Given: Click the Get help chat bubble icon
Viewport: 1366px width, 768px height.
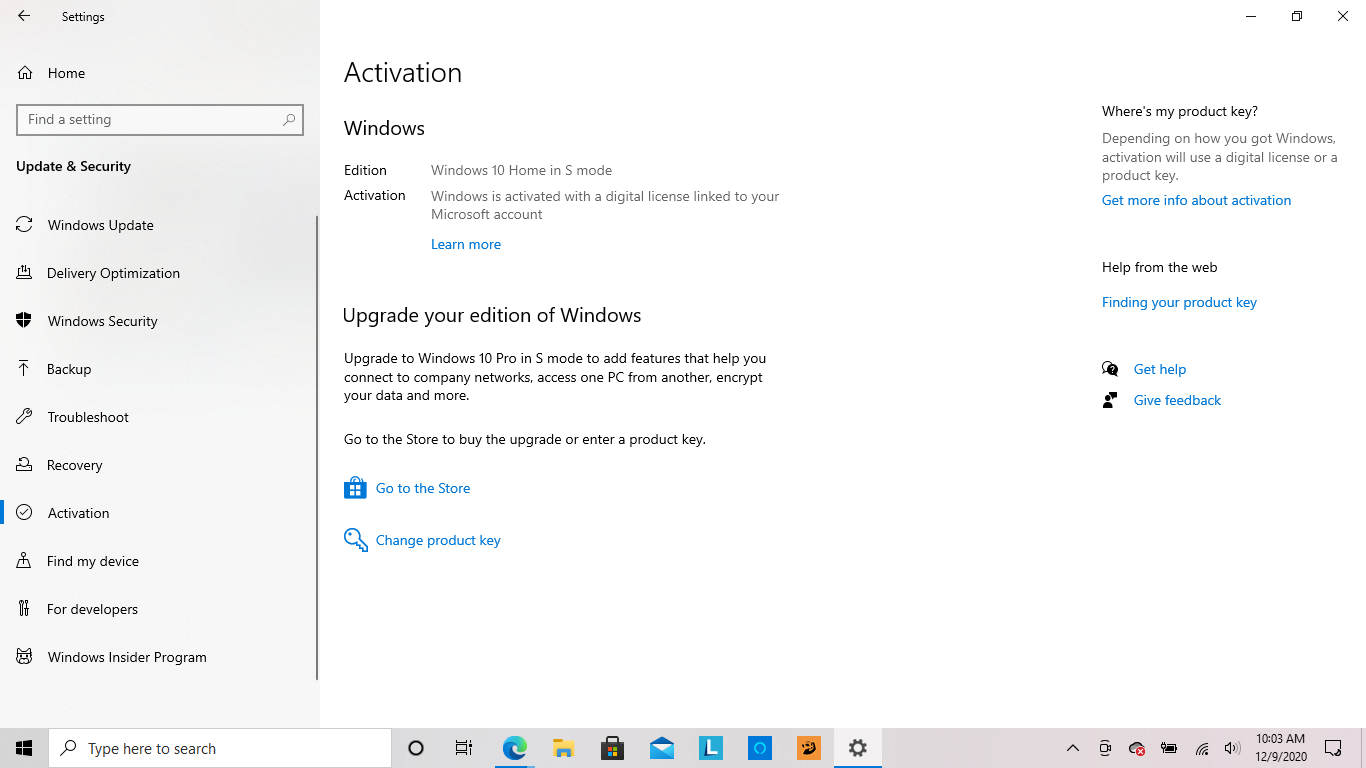Looking at the screenshot, I should [1110, 369].
